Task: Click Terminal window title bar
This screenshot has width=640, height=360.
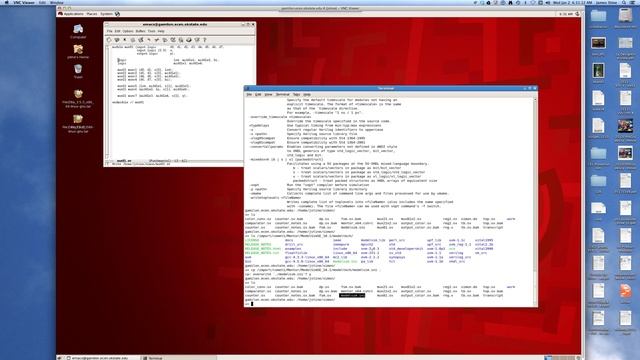Action: tap(385, 88)
